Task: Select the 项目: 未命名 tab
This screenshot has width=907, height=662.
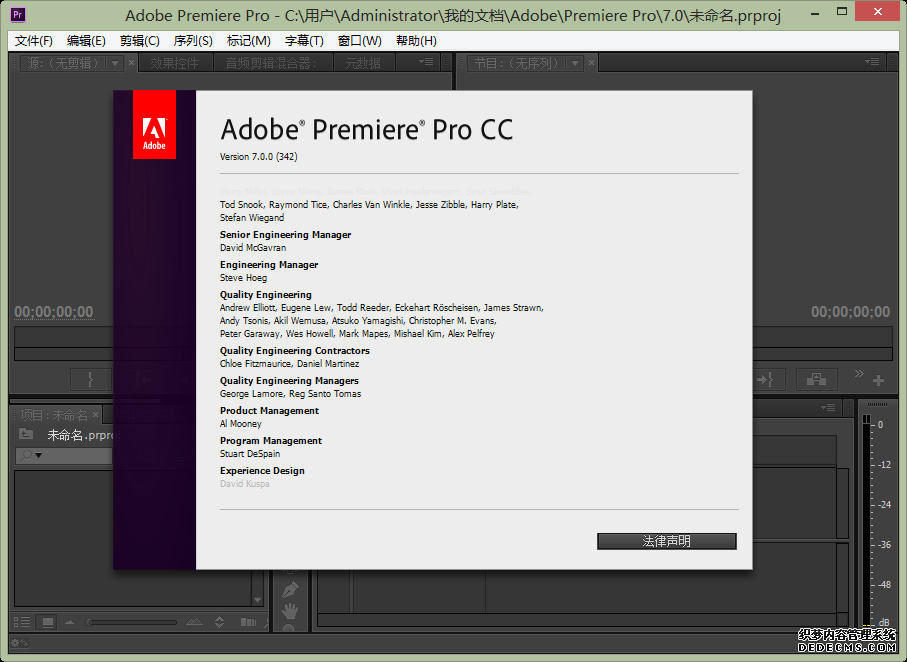Action: 54,415
